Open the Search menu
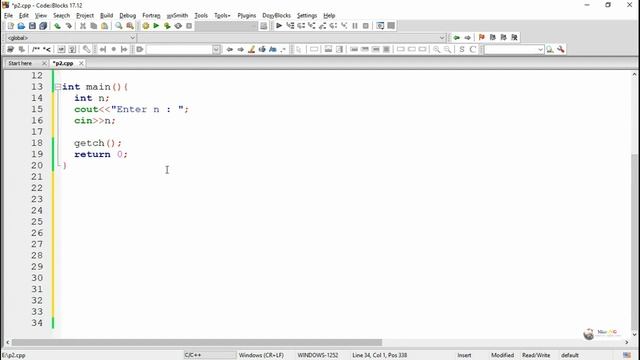The width and height of the screenshot is (640, 360). coord(61,16)
